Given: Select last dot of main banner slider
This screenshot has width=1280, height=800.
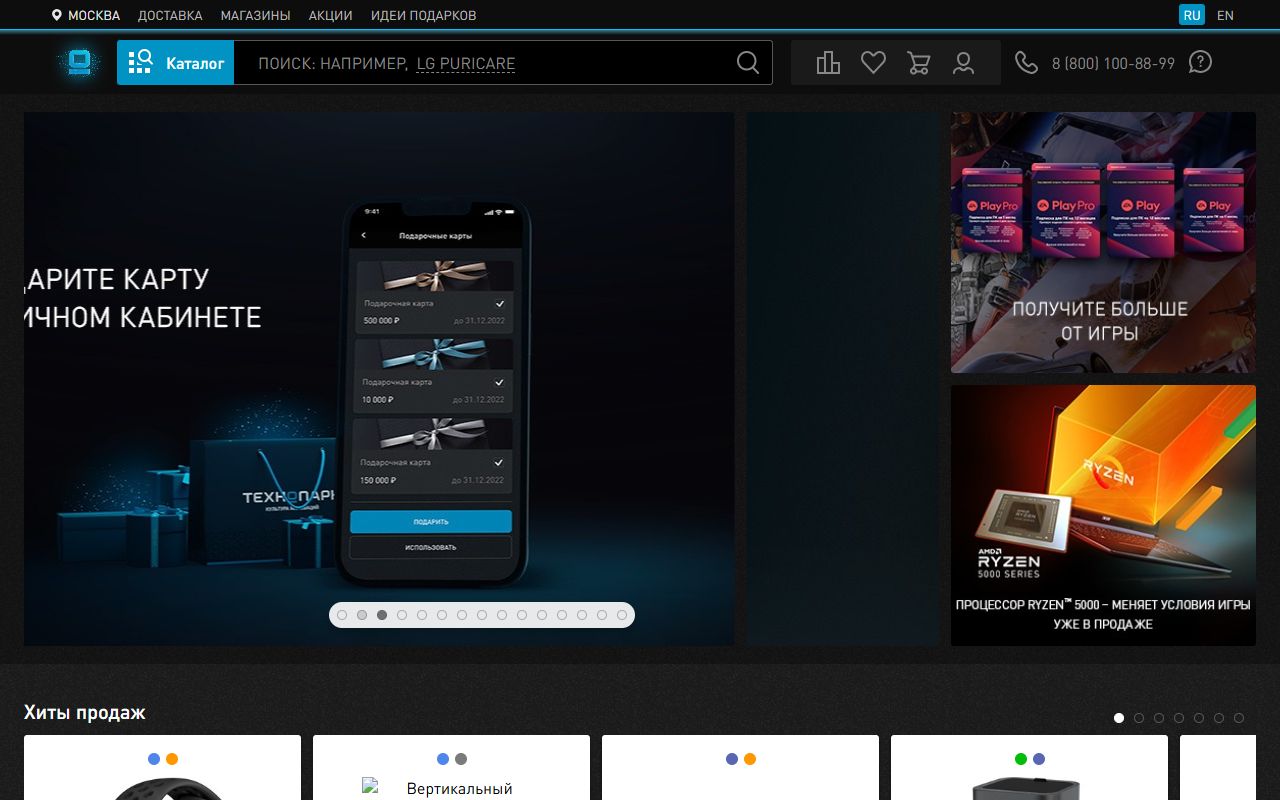Looking at the screenshot, I should click(x=622, y=615).
